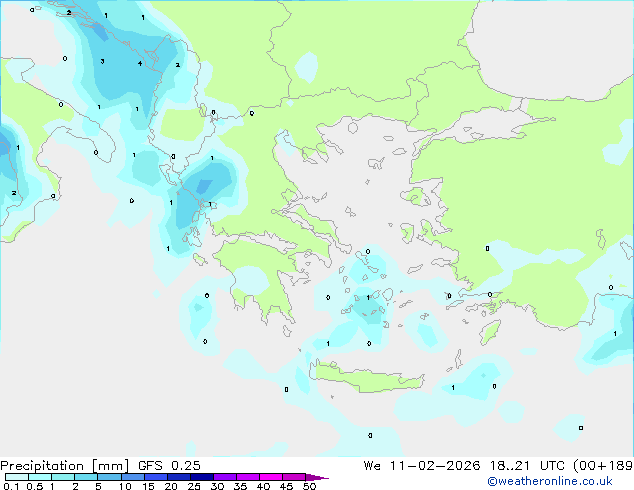Click the '10' legend scale label
634x490 pixels.
click(x=125, y=486)
